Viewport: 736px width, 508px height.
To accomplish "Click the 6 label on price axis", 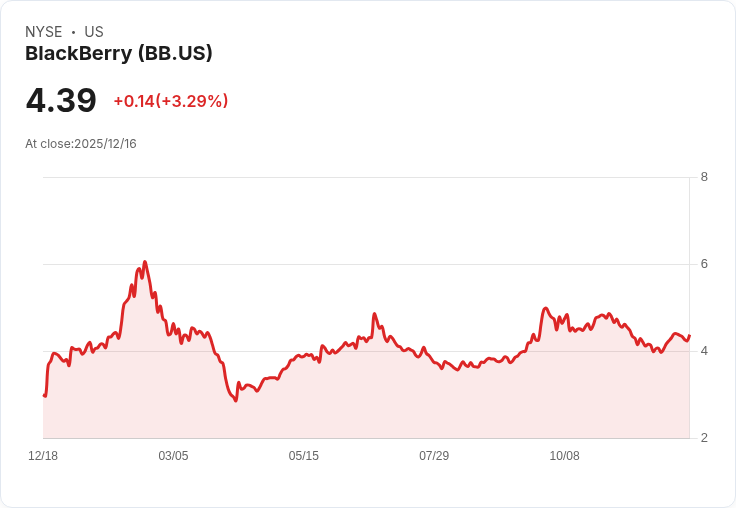I will [704, 264].
